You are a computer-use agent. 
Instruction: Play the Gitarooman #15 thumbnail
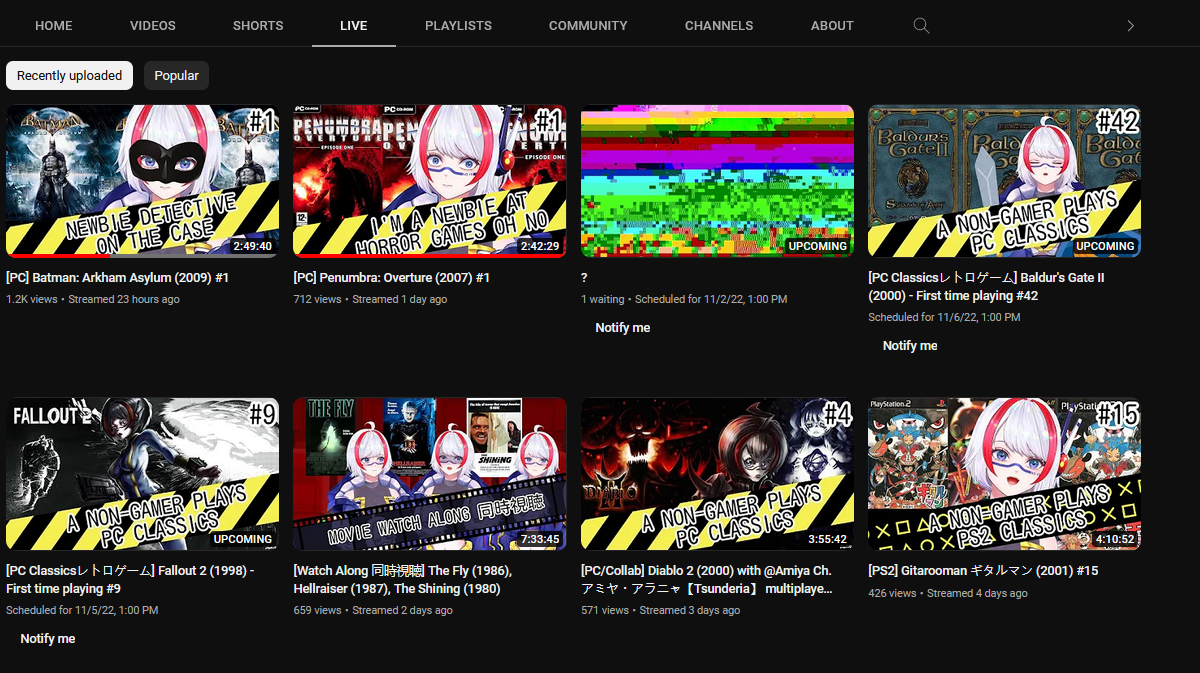pyautogui.click(x=1004, y=474)
